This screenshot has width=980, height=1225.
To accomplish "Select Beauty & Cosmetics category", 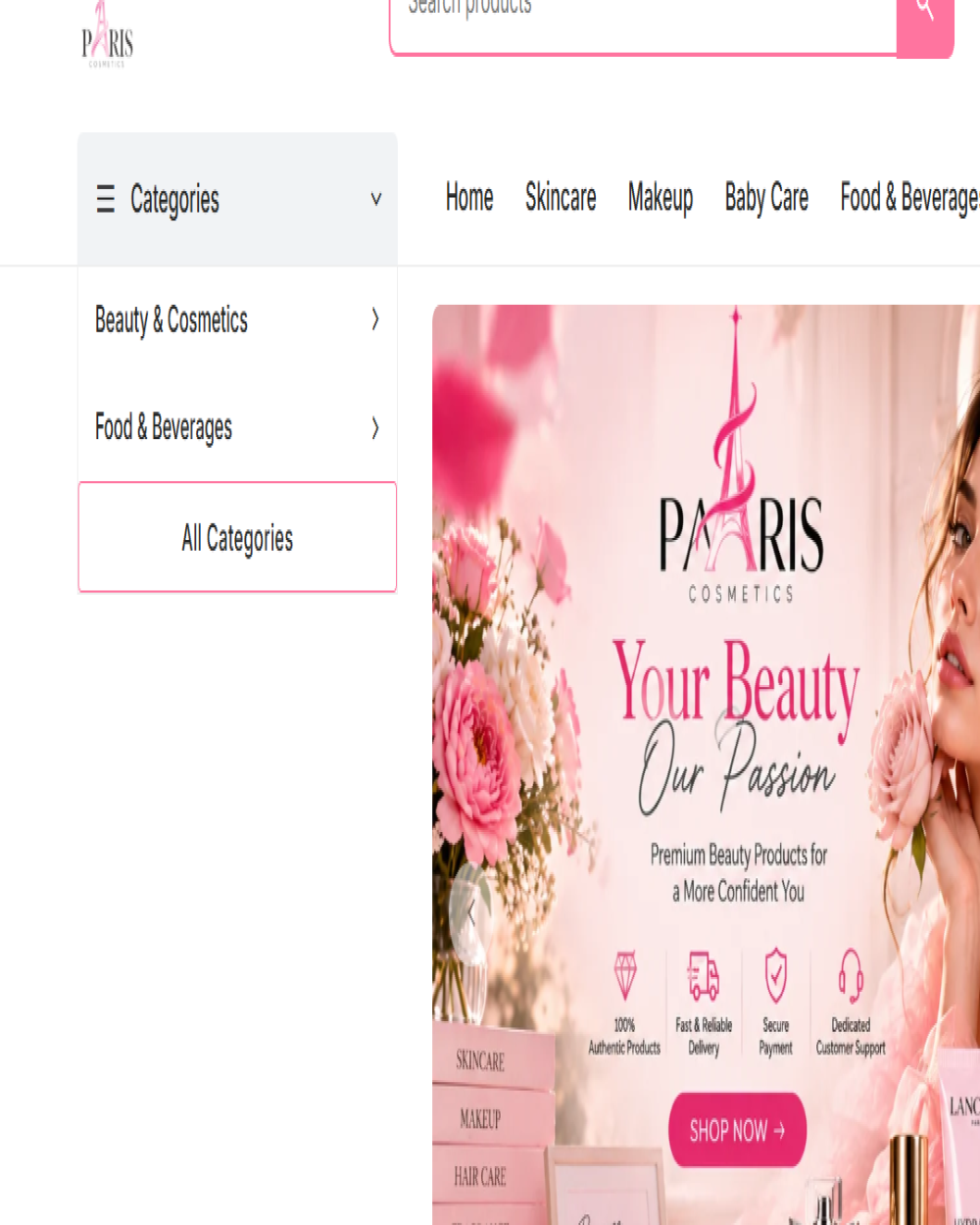I will [171, 320].
